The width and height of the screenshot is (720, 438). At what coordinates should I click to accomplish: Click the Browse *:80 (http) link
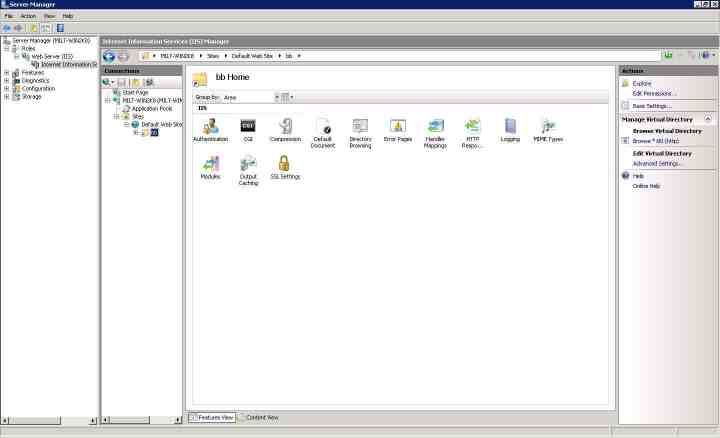pos(656,141)
